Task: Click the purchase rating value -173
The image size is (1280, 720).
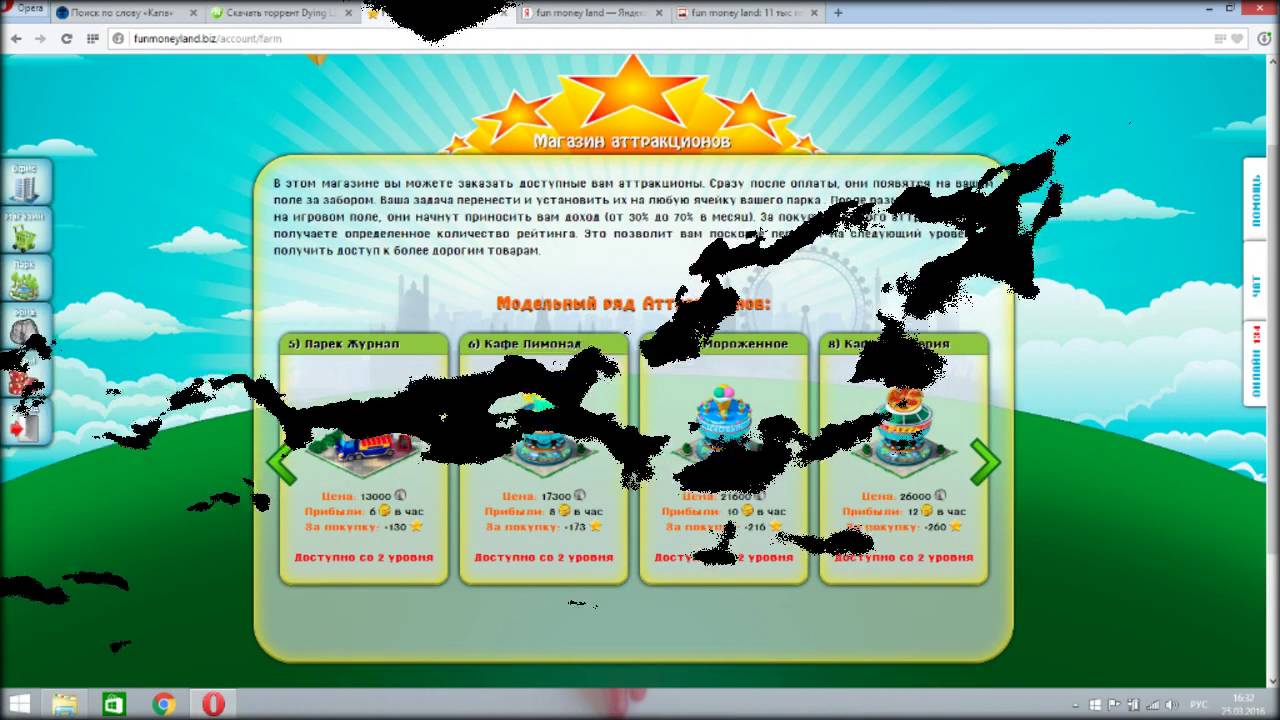Action: pos(575,526)
